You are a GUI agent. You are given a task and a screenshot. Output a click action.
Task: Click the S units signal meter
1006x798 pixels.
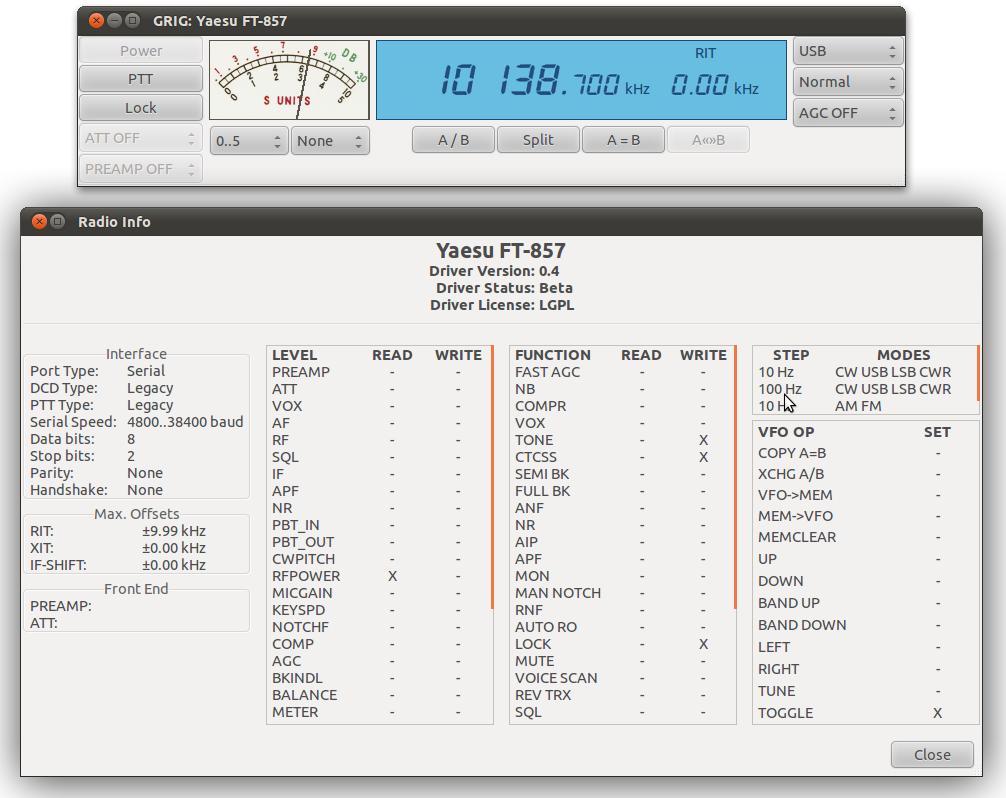click(289, 80)
